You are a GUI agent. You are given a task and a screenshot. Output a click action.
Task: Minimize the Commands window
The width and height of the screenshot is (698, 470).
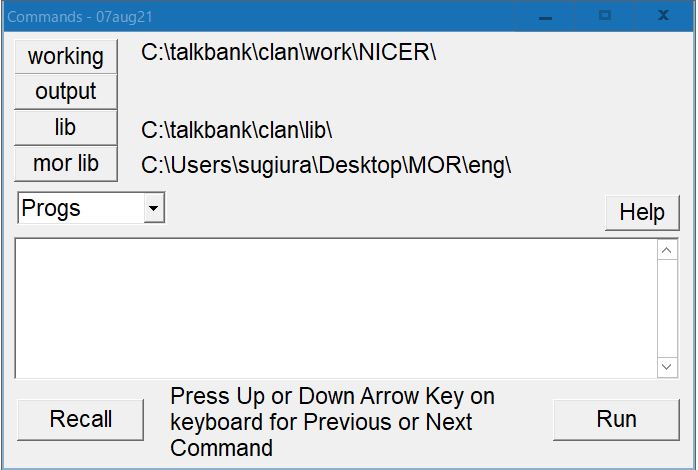[x=545, y=17]
